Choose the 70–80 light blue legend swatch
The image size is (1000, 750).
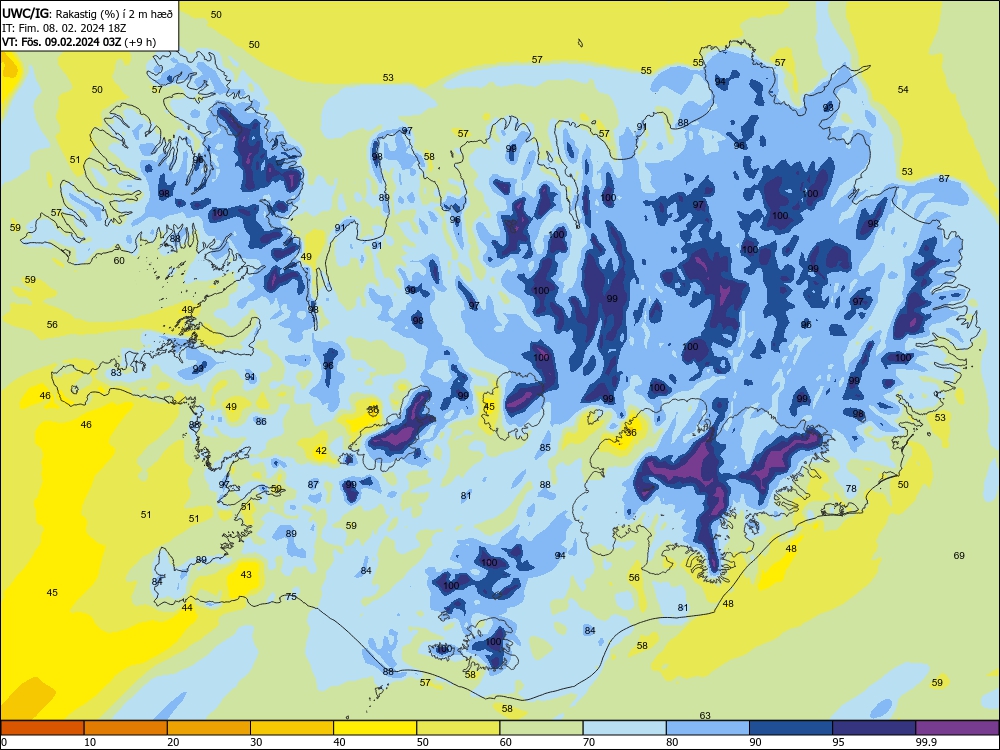pyautogui.click(x=624, y=728)
